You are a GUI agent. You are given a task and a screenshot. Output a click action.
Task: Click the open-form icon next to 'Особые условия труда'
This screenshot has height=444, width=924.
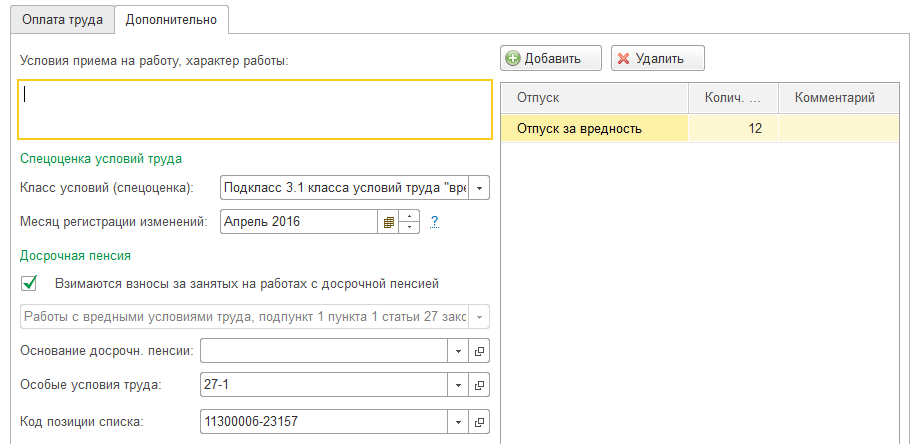point(480,386)
